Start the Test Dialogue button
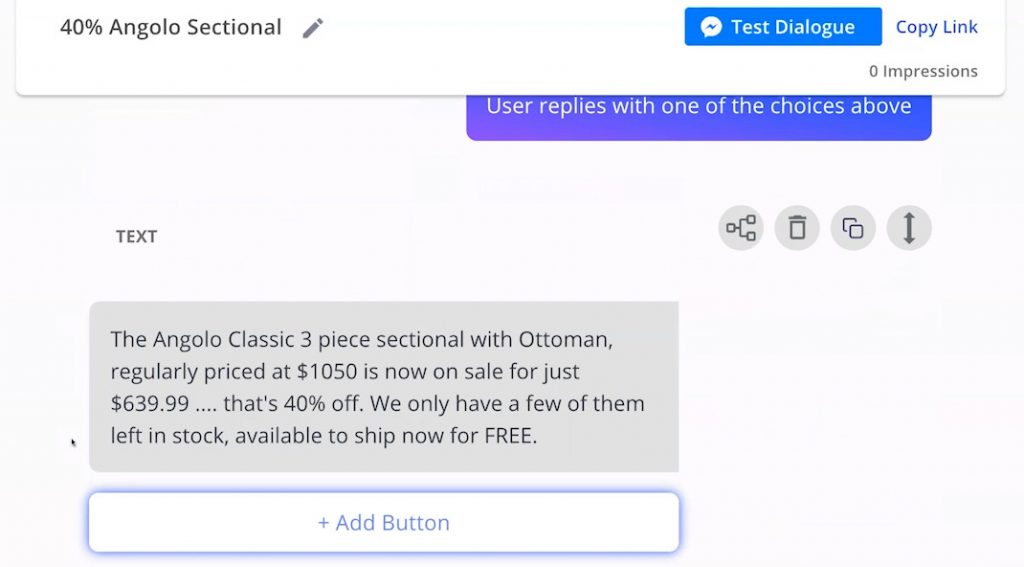The height and width of the screenshot is (567, 1024). tap(783, 27)
